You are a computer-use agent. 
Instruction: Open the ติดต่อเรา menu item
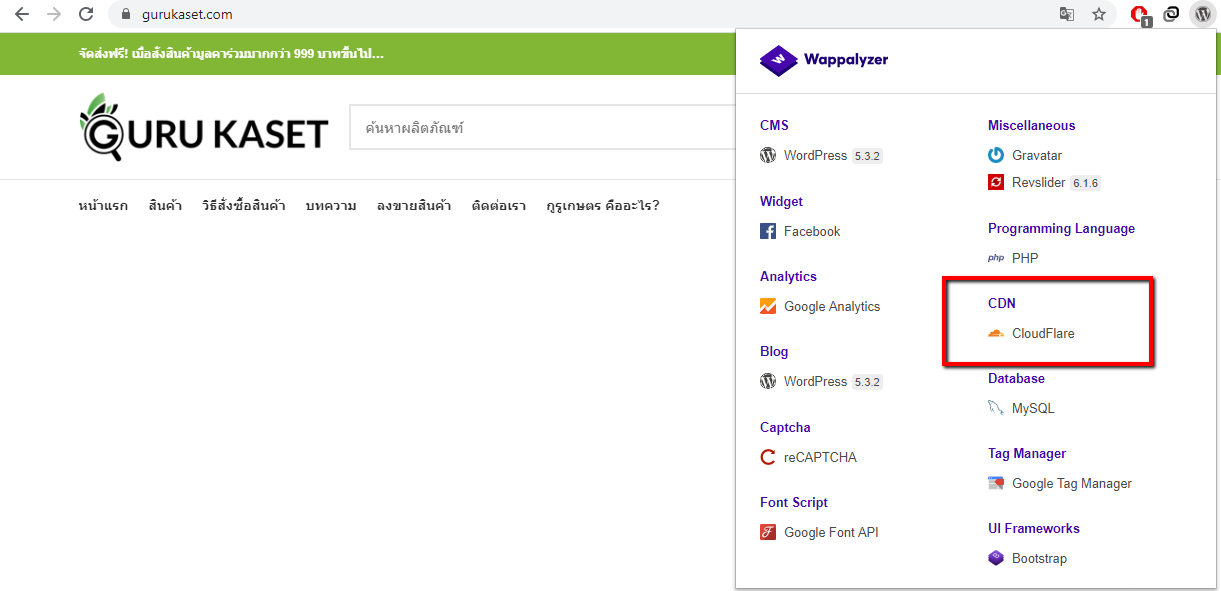499,206
